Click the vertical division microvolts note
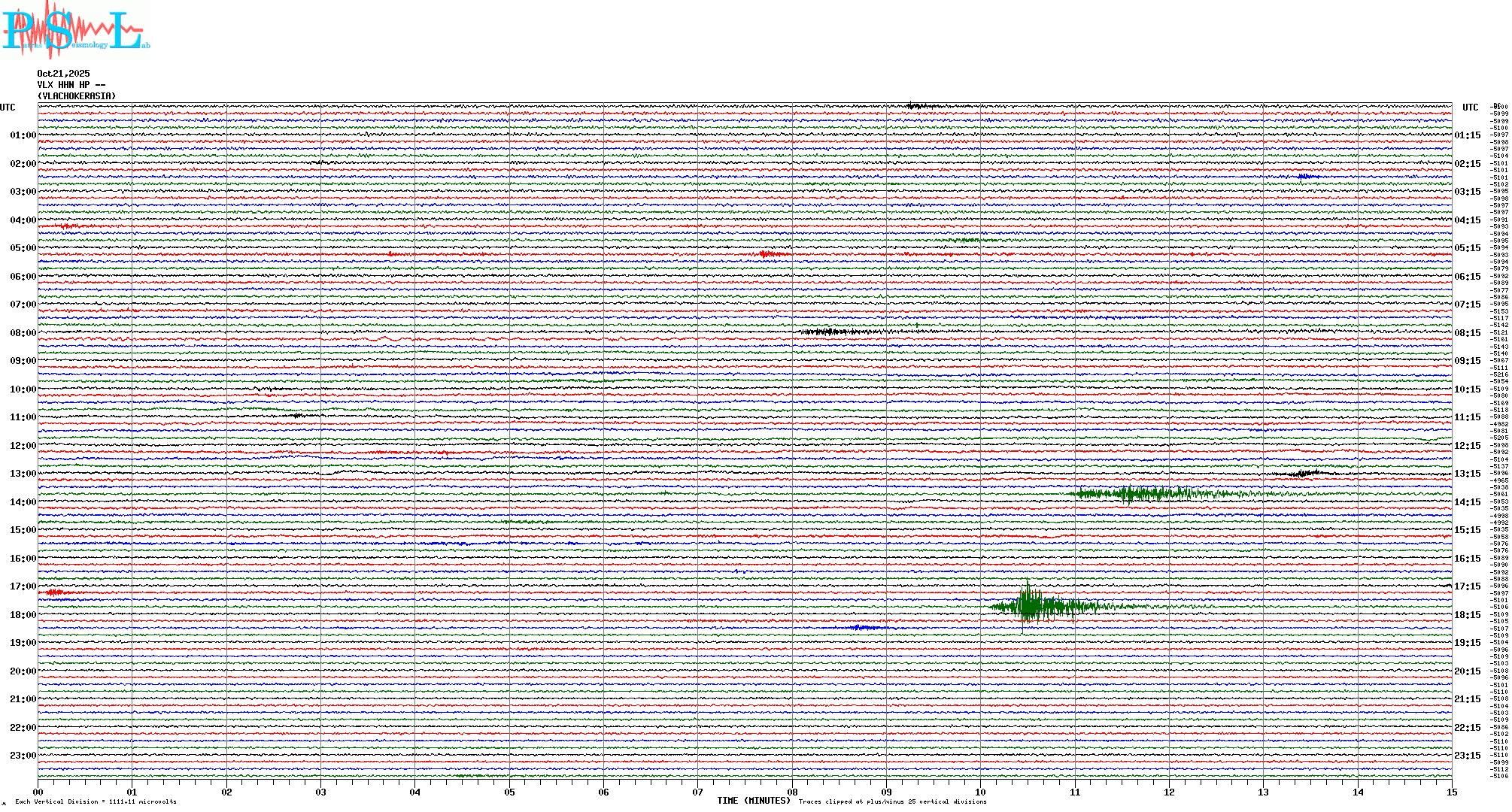The height and width of the screenshot is (812, 1512). click(96, 801)
